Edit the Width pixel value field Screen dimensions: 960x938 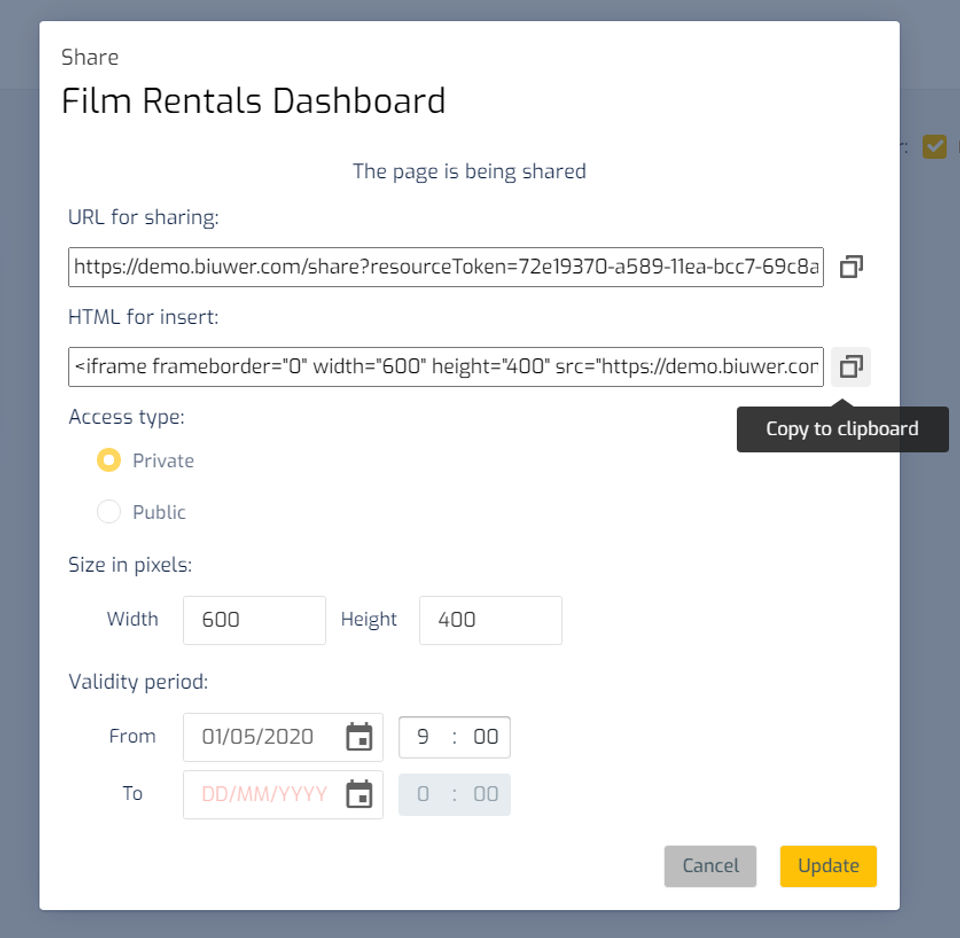[254, 620]
